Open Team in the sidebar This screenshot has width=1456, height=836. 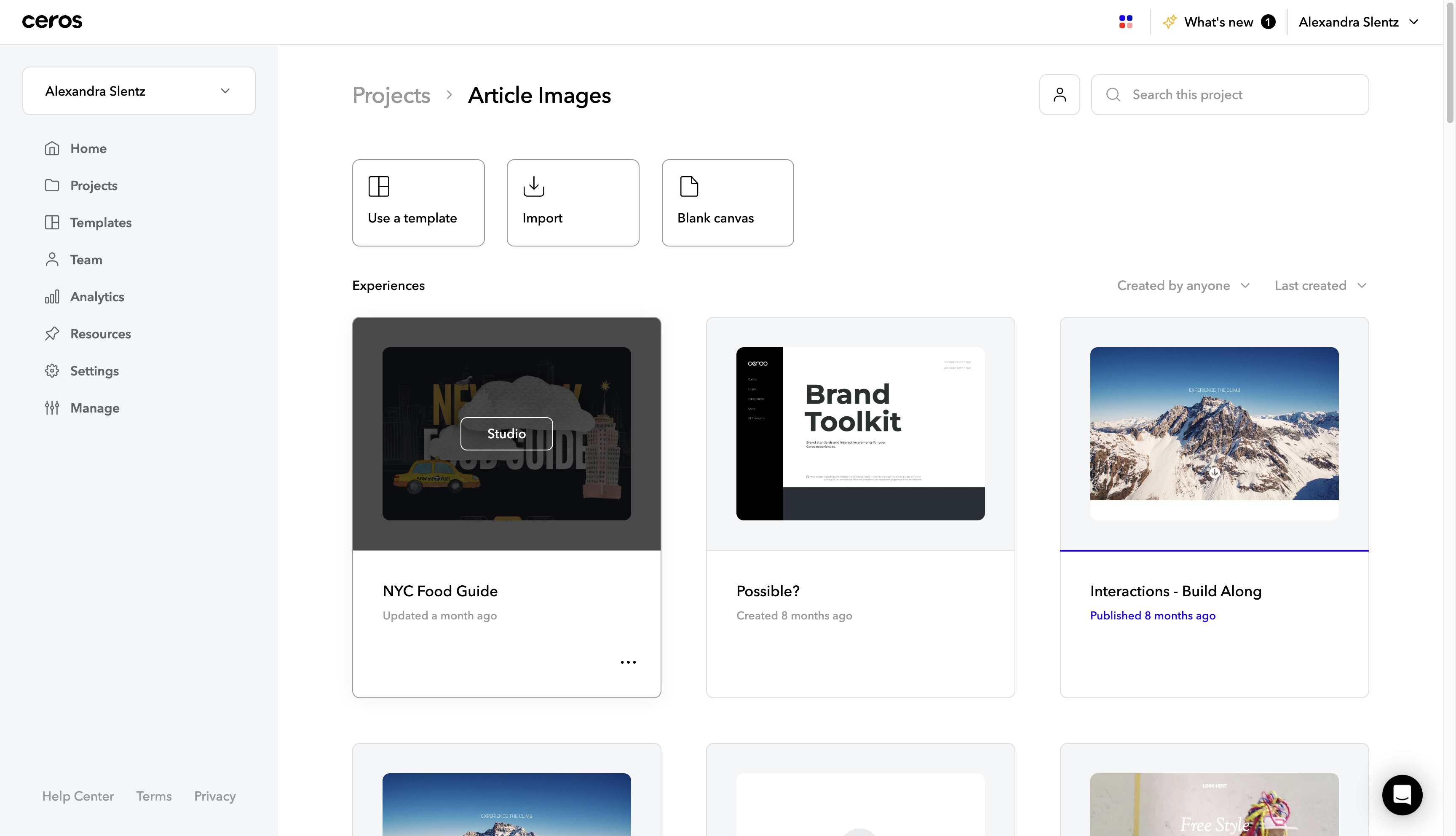86,260
